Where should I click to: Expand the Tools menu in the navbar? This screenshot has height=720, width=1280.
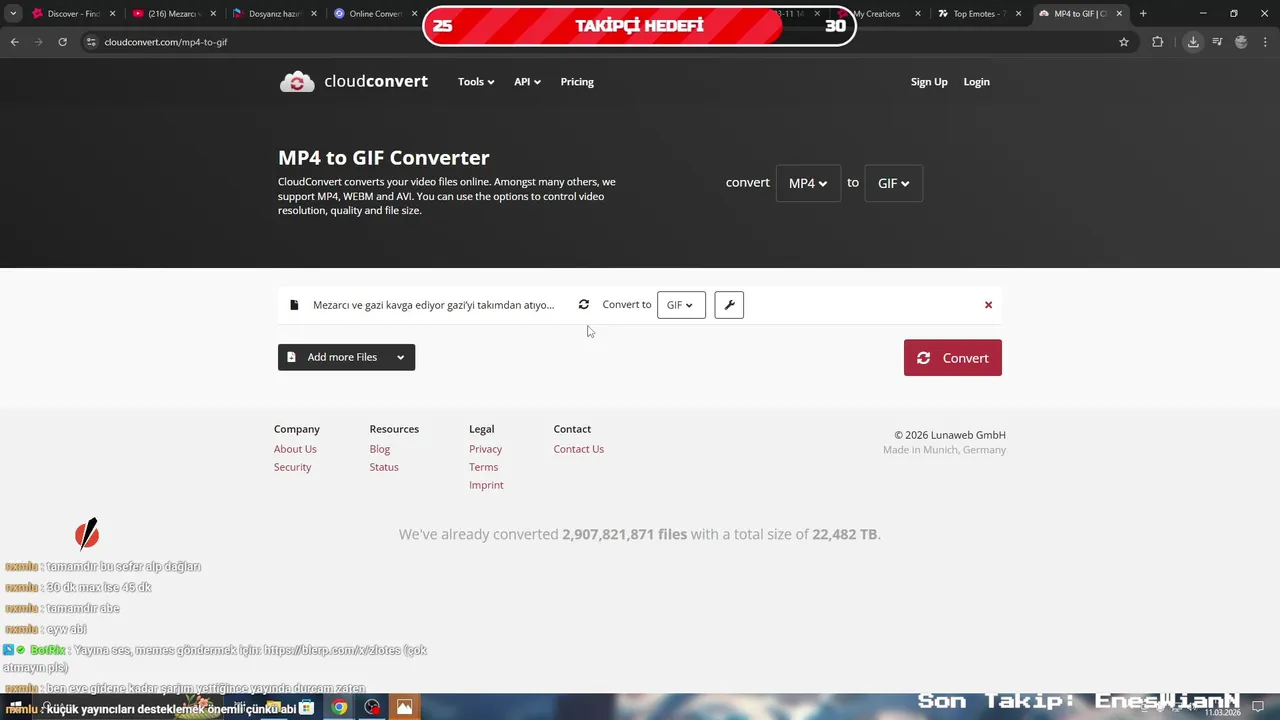coord(476,82)
